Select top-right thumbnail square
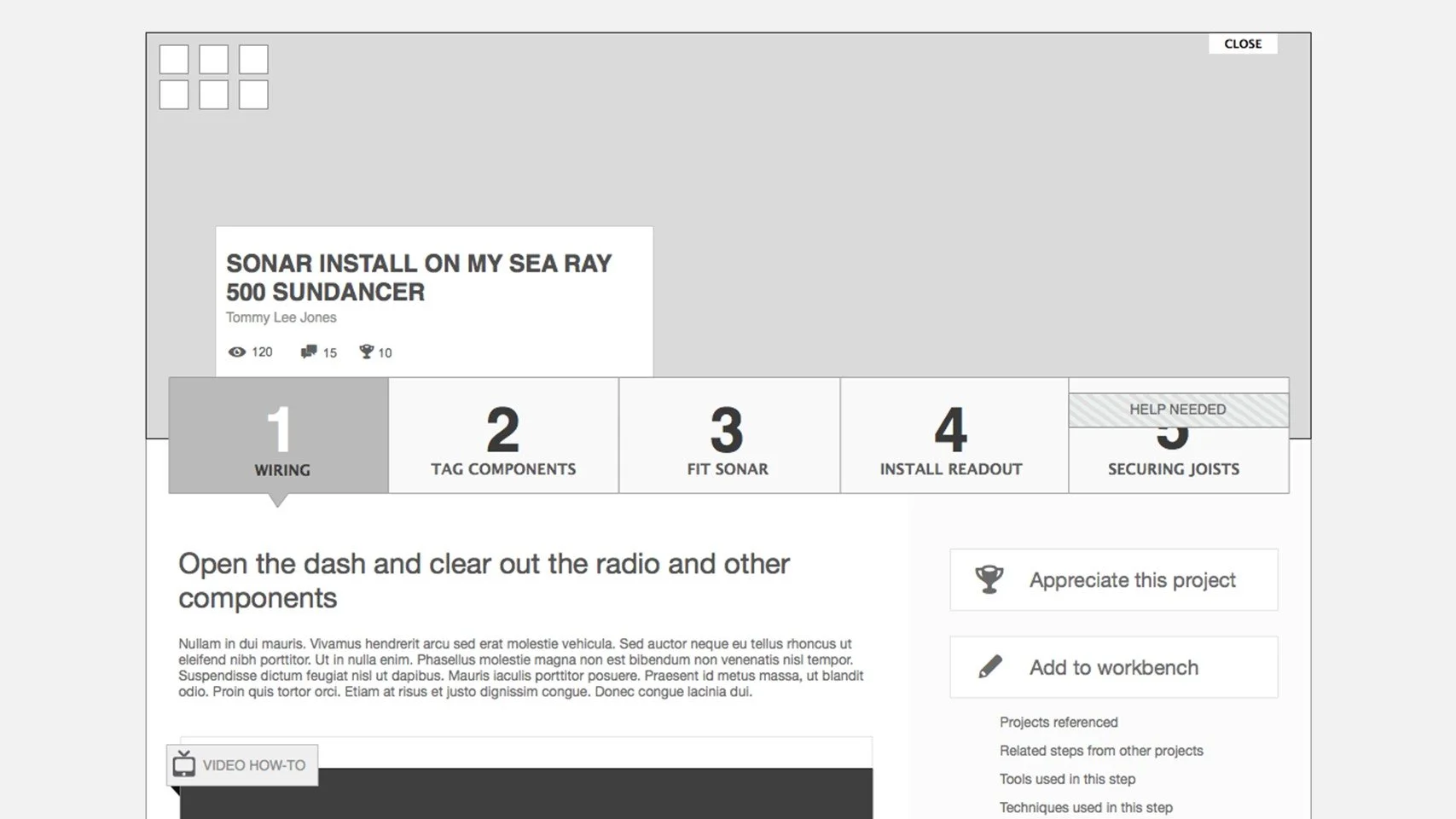This screenshot has height=819, width=1456. click(x=253, y=60)
